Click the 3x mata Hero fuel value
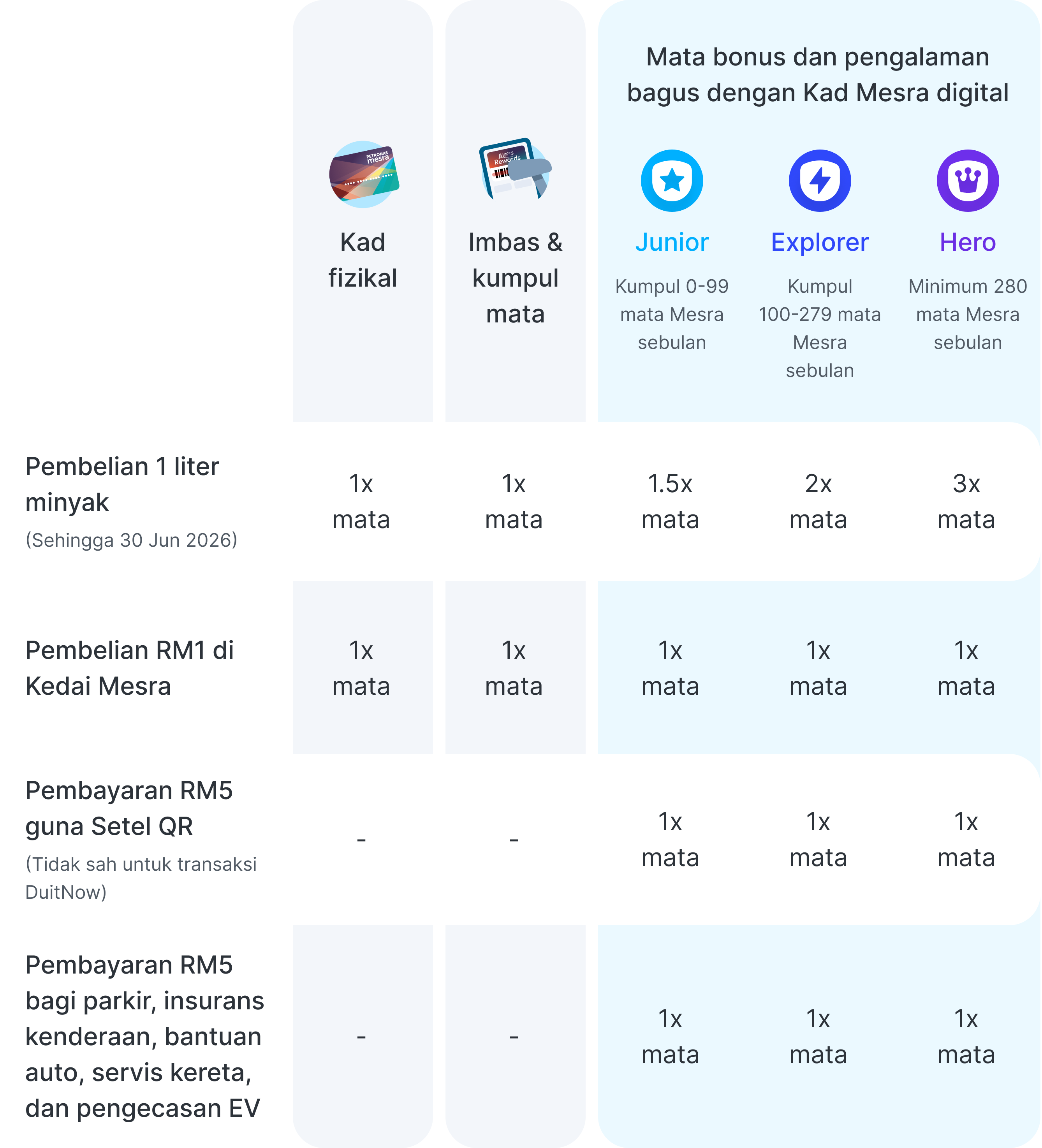Screen dimensions: 1042x1148 (966, 502)
